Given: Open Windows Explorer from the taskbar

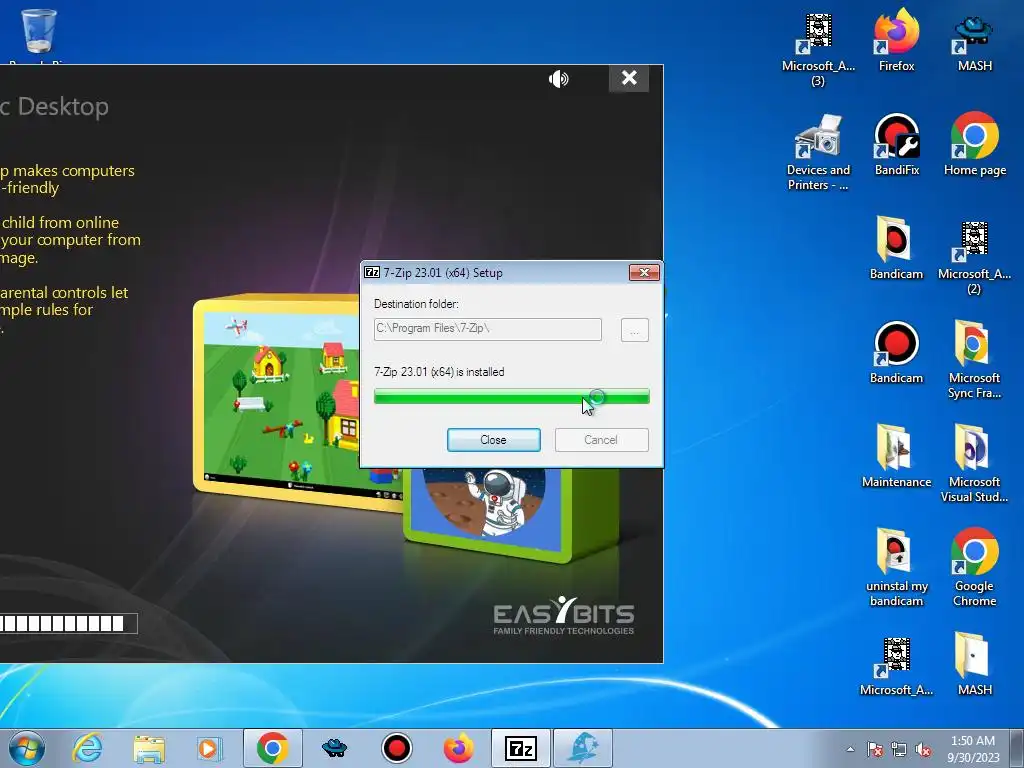Looking at the screenshot, I should click(148, 748).
